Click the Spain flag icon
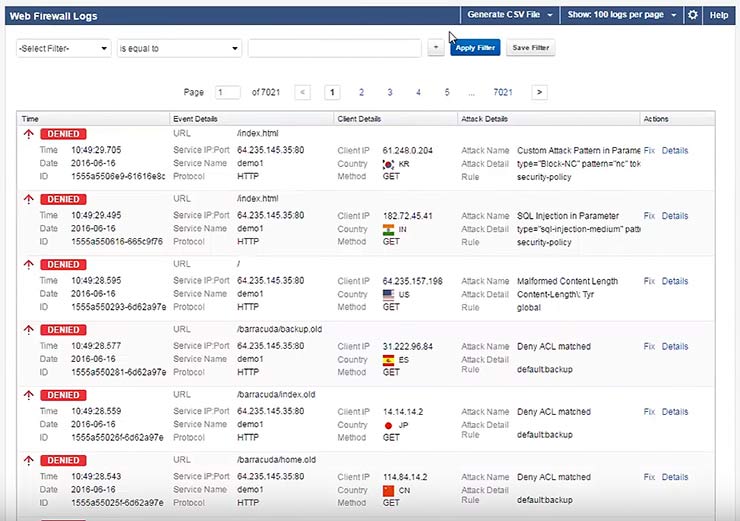This screenshot has height=521, width=740. pos(389,360)
